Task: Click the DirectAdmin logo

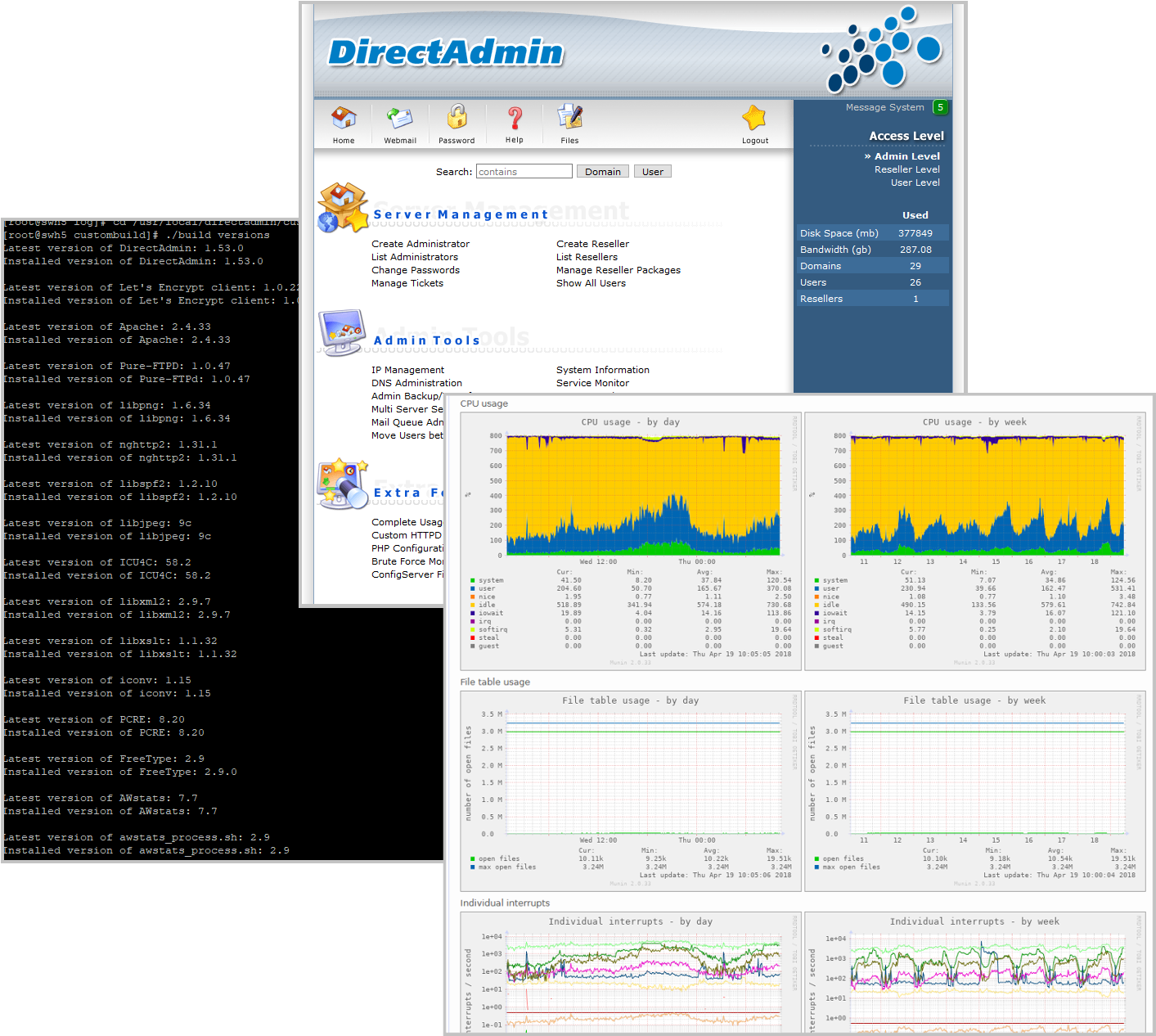Action: [446, 52]
